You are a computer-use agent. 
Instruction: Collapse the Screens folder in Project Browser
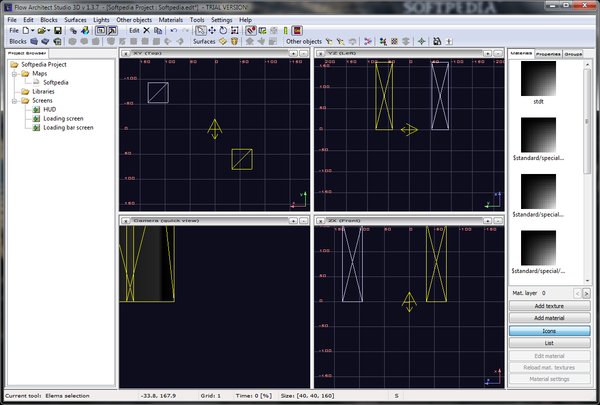pyautogui.click(x=12, y=101)
